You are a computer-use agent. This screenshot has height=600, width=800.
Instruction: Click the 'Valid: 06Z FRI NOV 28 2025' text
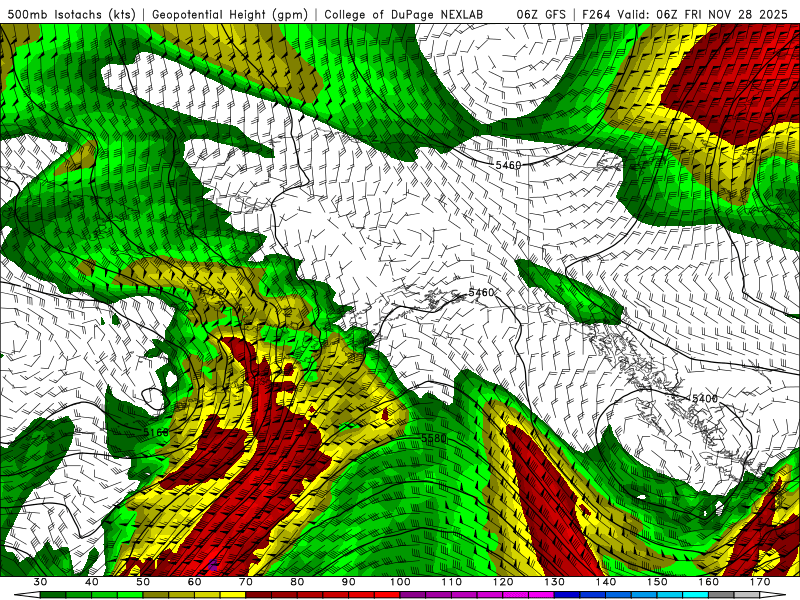coord(703,14)
